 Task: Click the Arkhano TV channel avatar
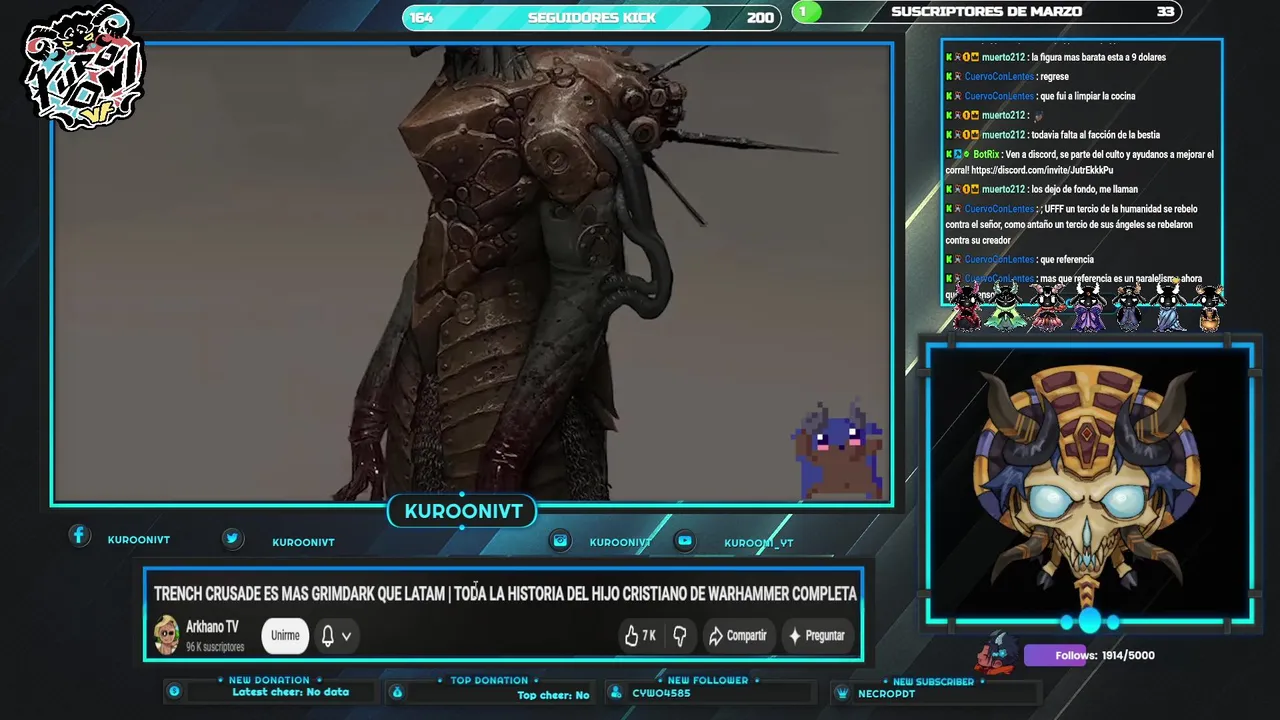tap(166, 635)
